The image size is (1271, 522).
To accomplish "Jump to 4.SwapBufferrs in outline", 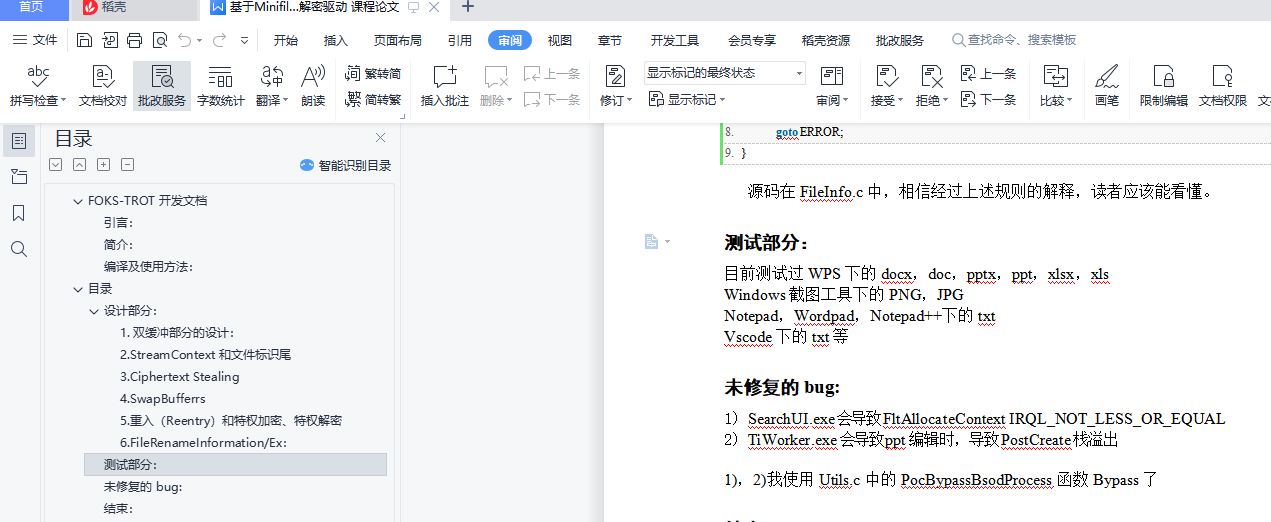I will (x=162, y=399).
